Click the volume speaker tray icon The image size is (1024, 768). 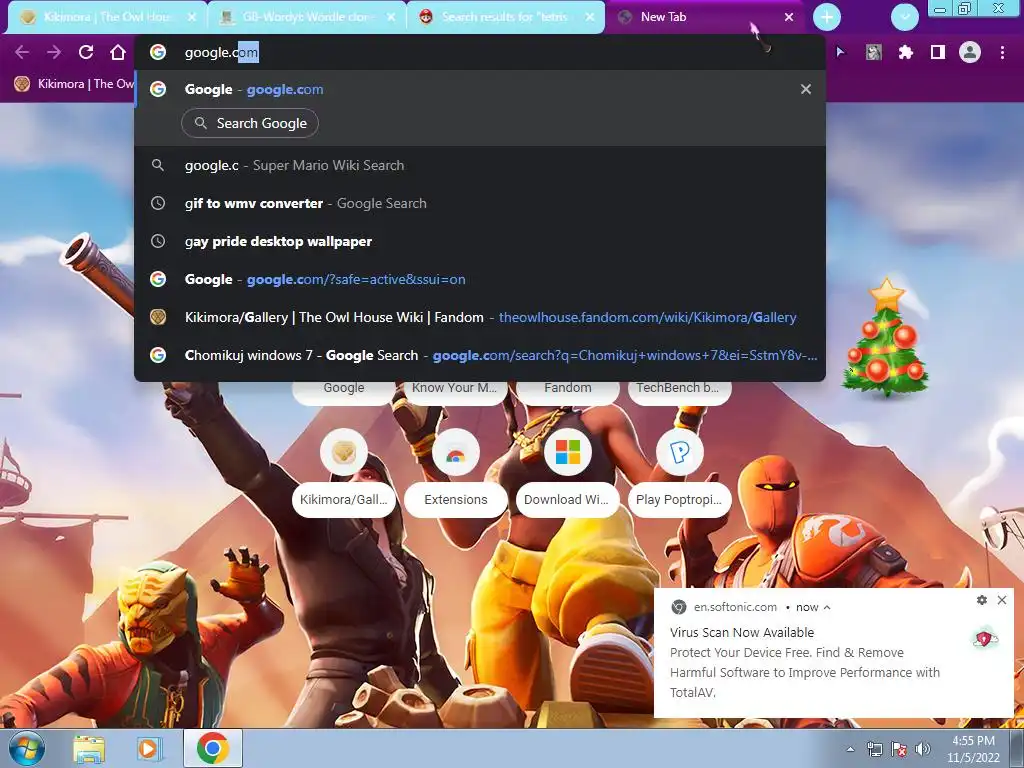(922, 749)
